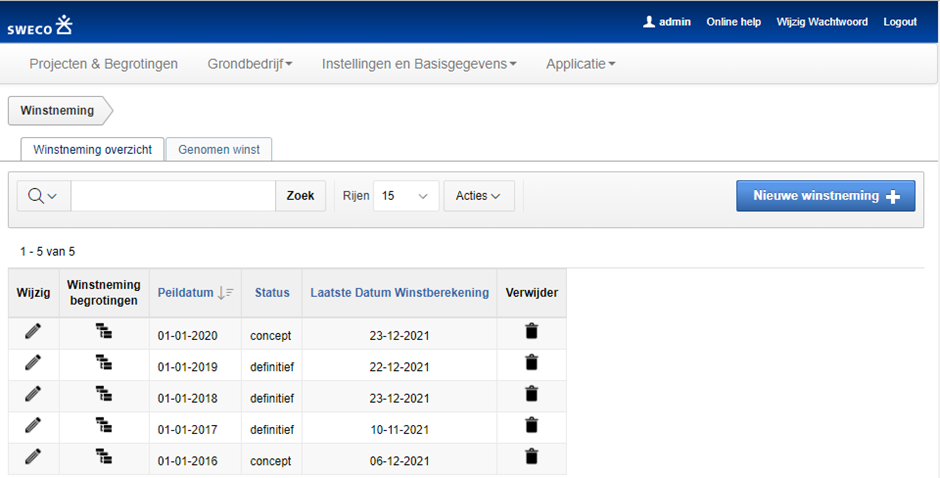
Task: Open the Acties dropdown menu
Action: click(x=478, y=196)
